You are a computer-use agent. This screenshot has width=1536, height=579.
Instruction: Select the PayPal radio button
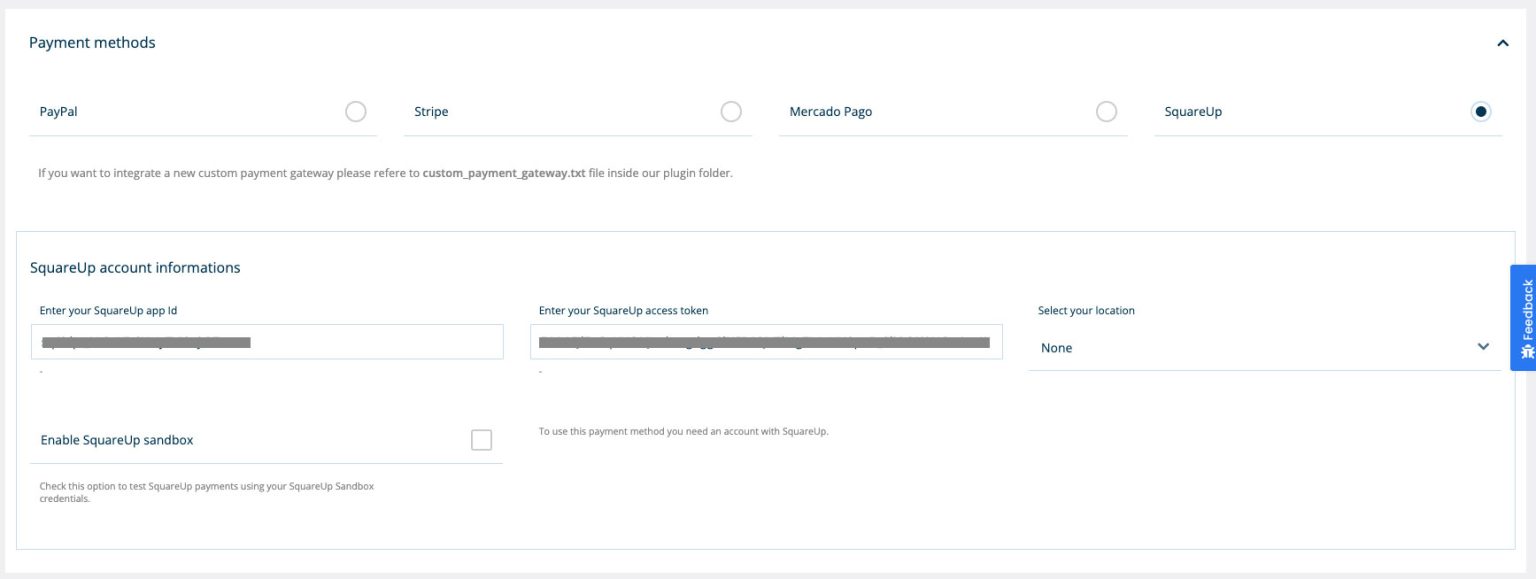(355, 112)
